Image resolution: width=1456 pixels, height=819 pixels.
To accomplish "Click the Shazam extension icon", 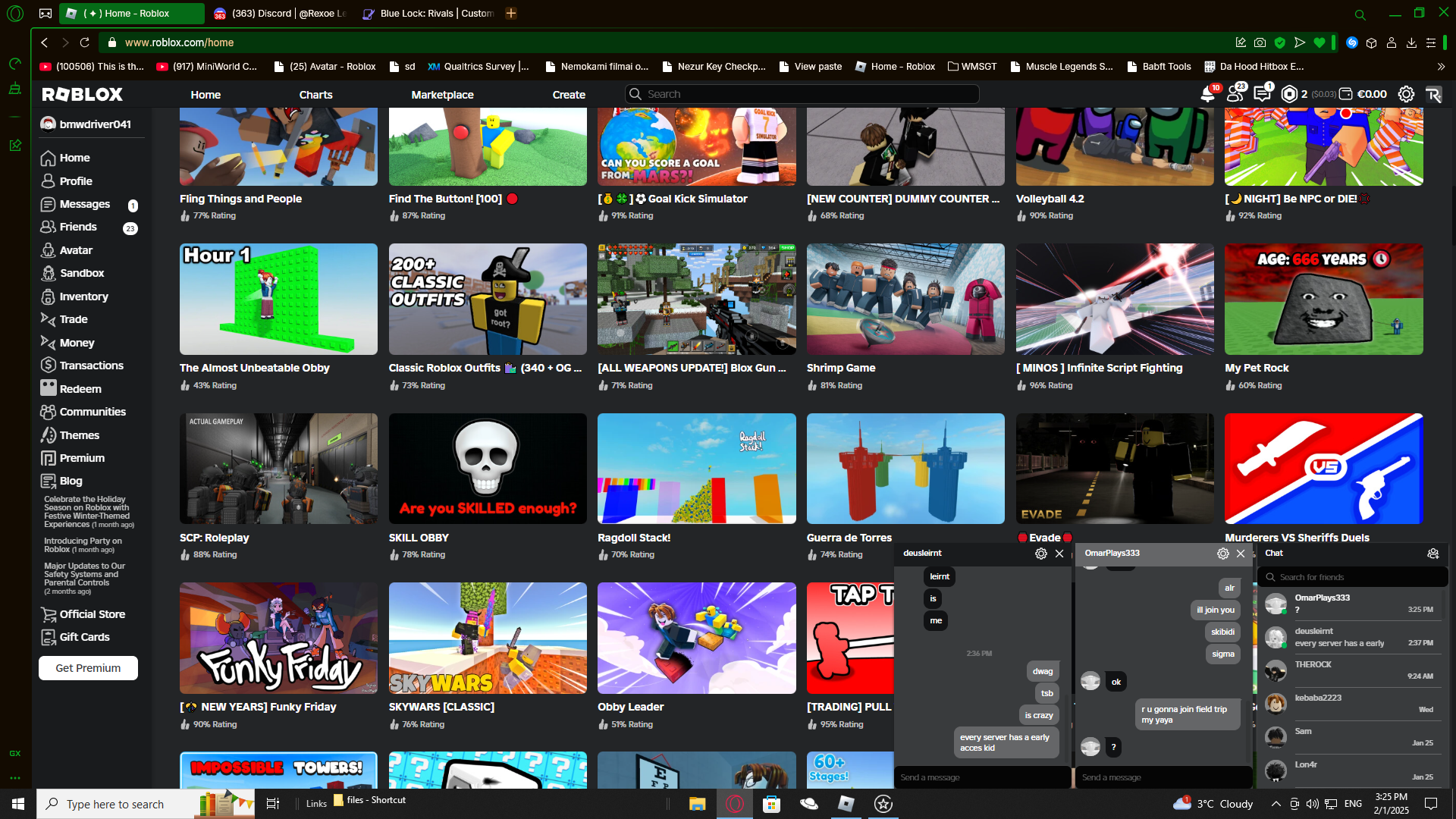I will tap(1351, 42).
